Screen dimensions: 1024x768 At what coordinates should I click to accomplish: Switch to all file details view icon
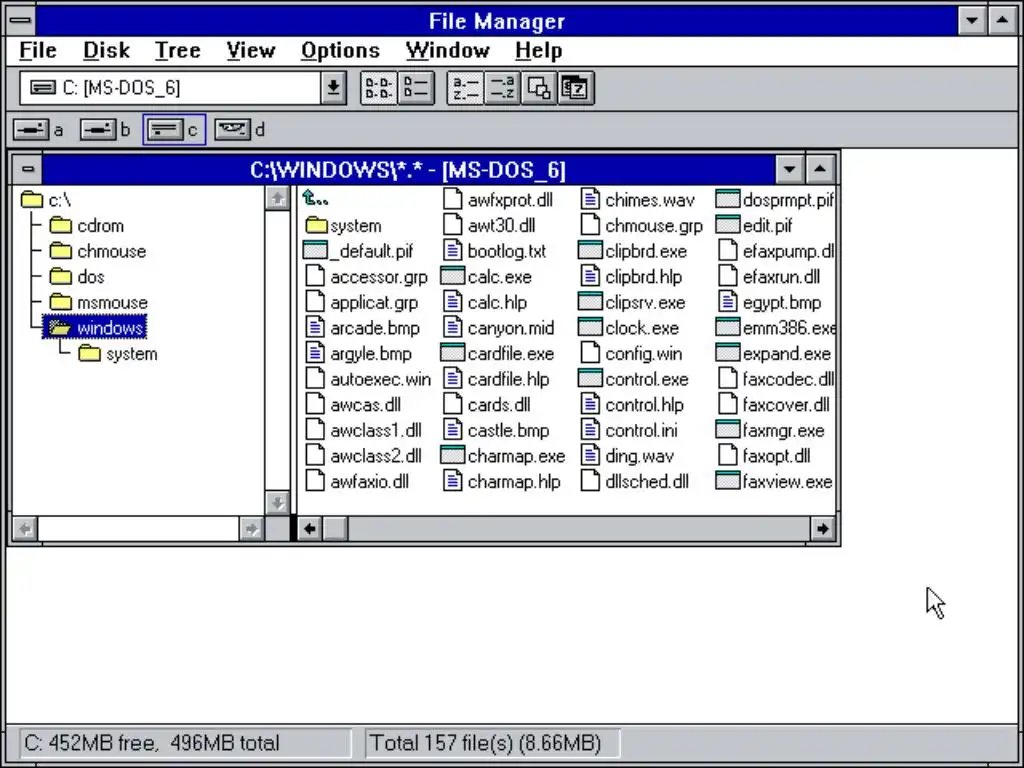tap(416, 88)
